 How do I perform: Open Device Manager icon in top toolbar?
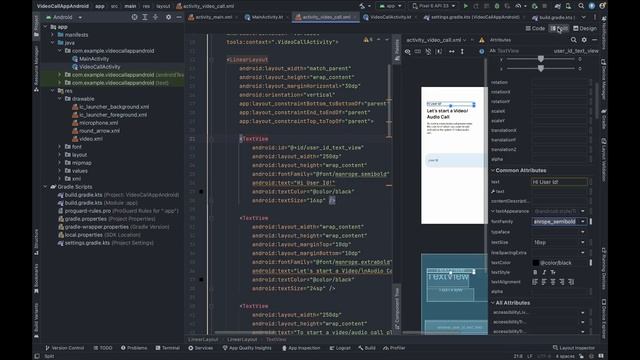pos(568,6)
